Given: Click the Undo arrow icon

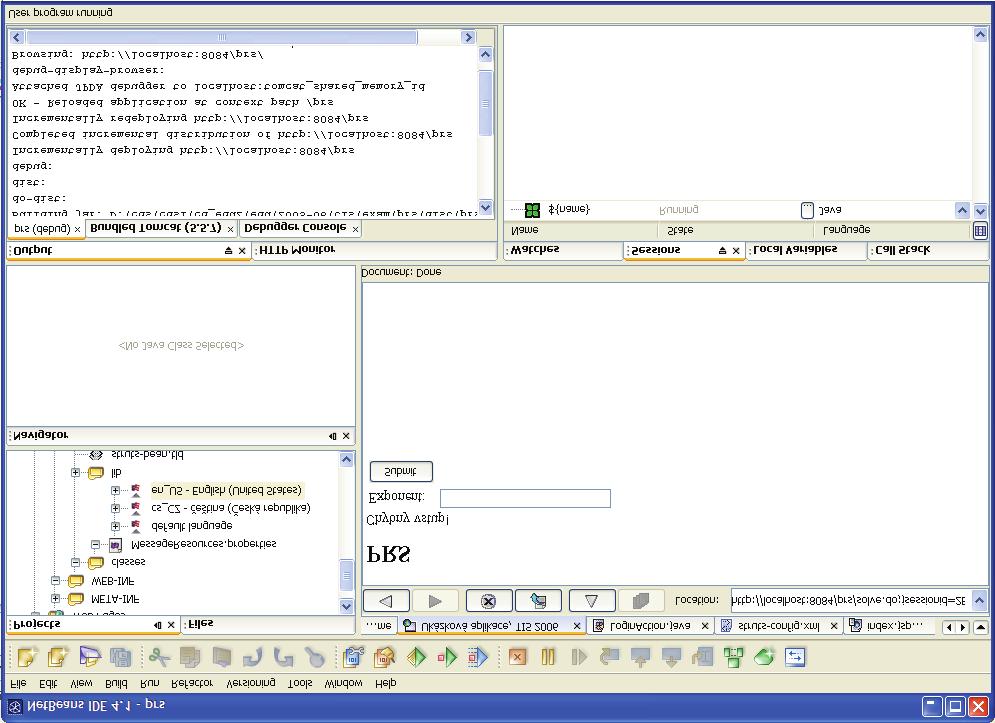Looking at the screenshot, I should 253,656.
